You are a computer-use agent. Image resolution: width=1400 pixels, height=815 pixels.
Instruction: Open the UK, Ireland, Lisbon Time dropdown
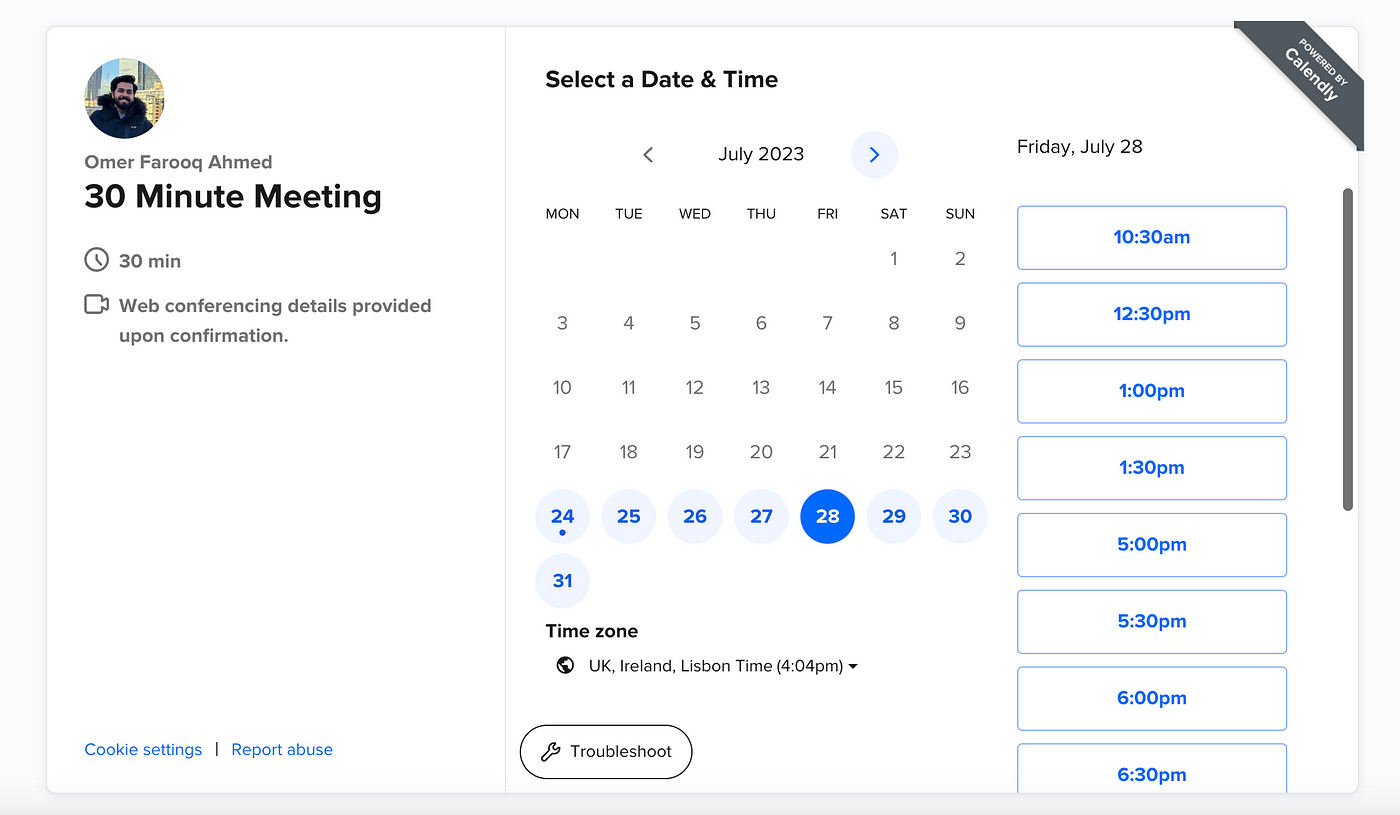point(722,666)
